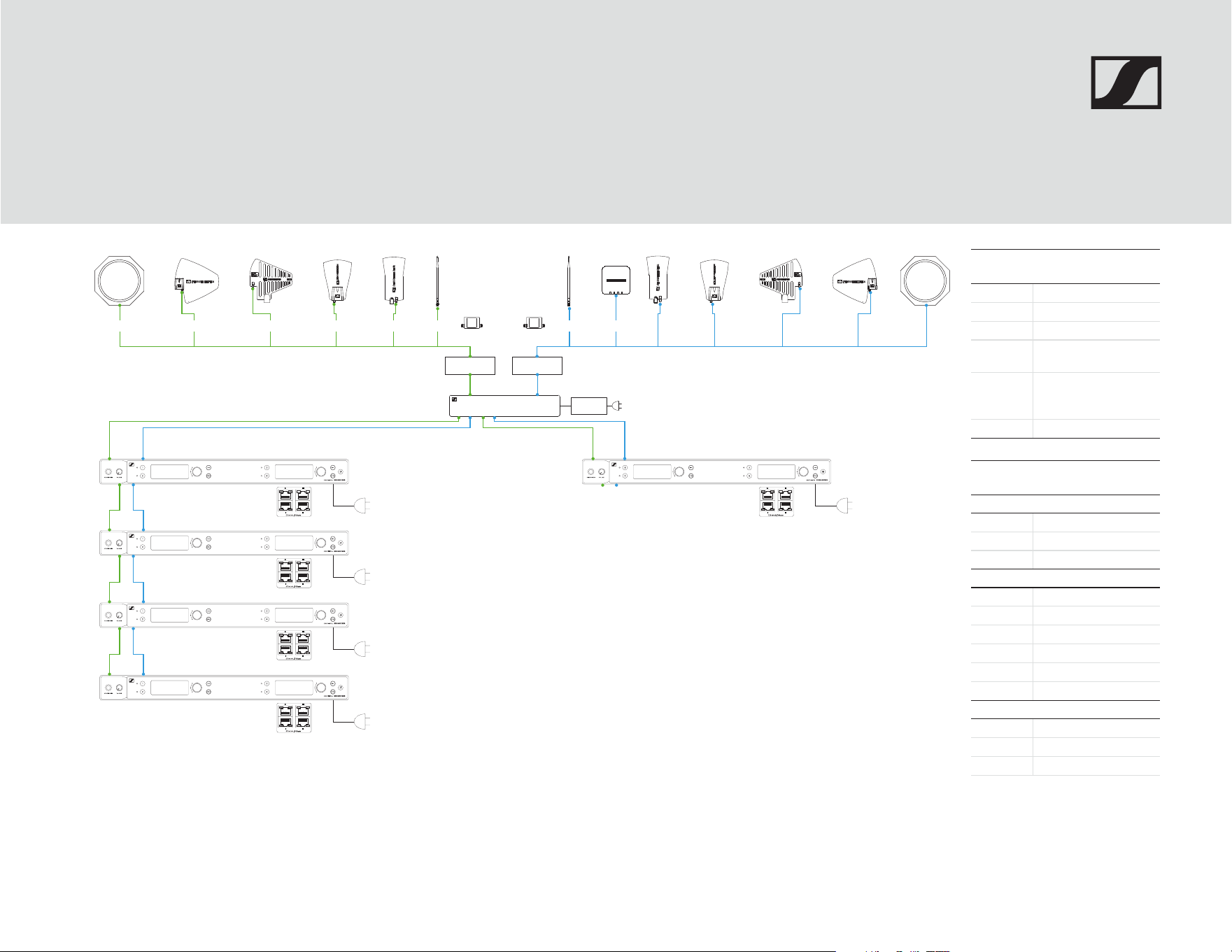
Task: Click the power plug of the third stacked receiver
Action: 362,650
